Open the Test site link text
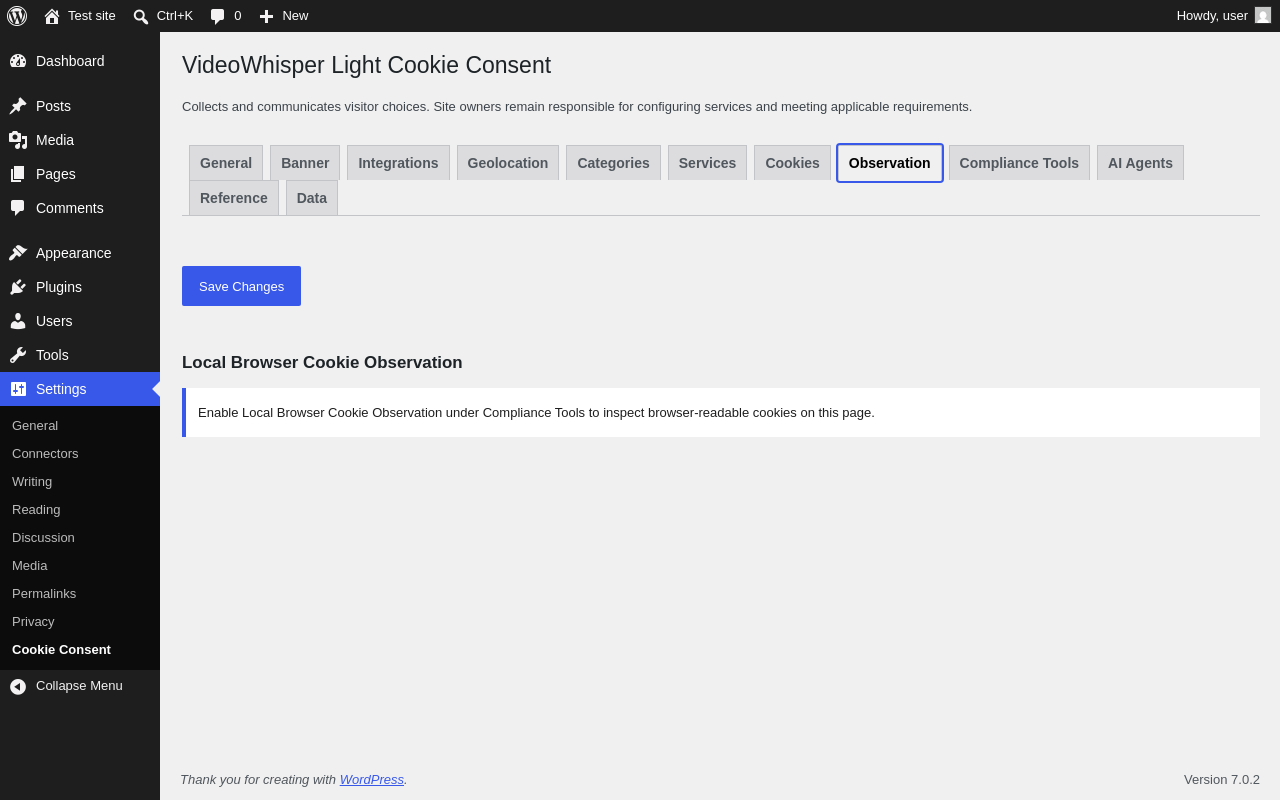 click(x=92, y=15)
